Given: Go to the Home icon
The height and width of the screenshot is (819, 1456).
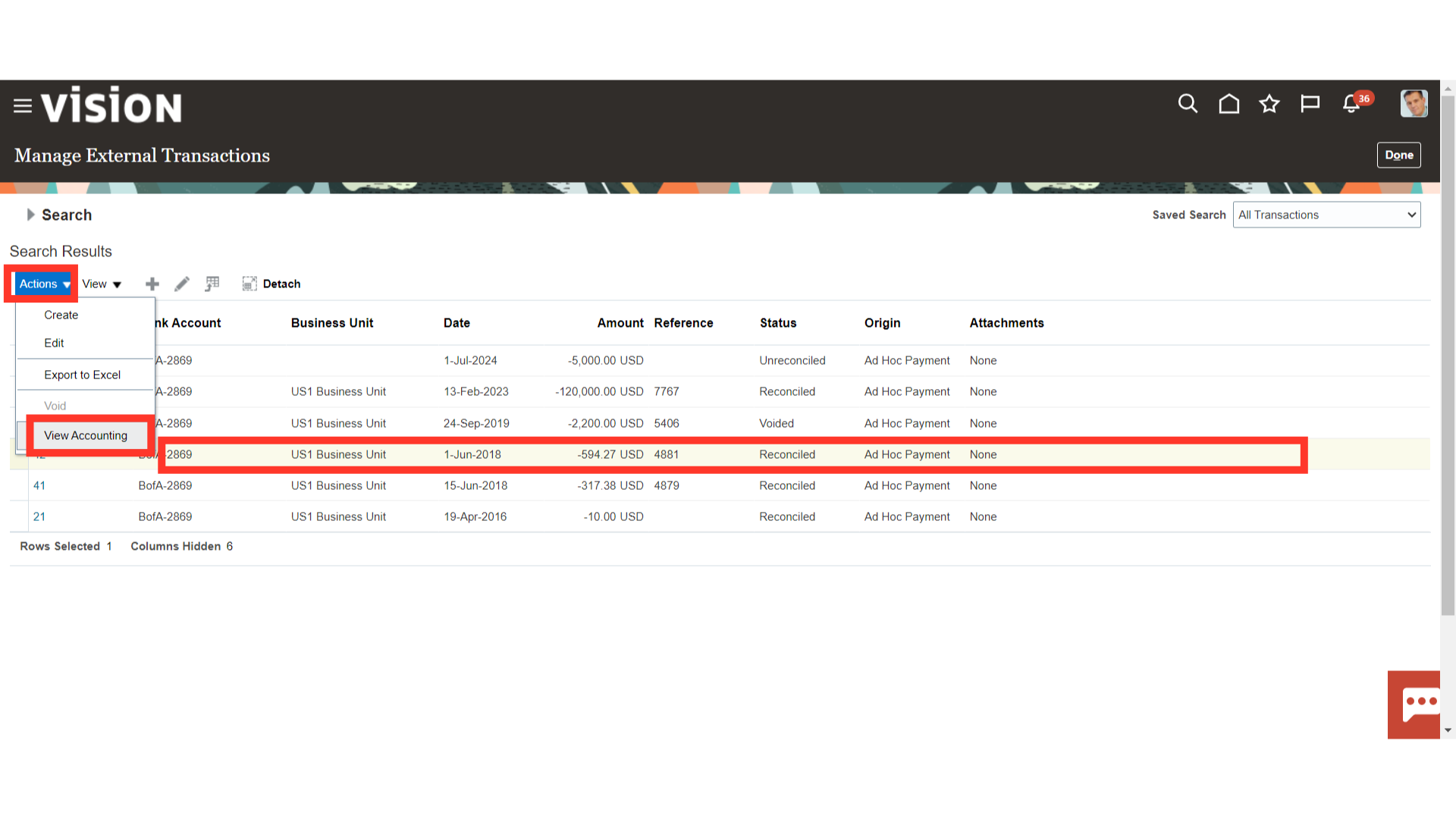Looking at the screenshot, I should pos(1228,104).
